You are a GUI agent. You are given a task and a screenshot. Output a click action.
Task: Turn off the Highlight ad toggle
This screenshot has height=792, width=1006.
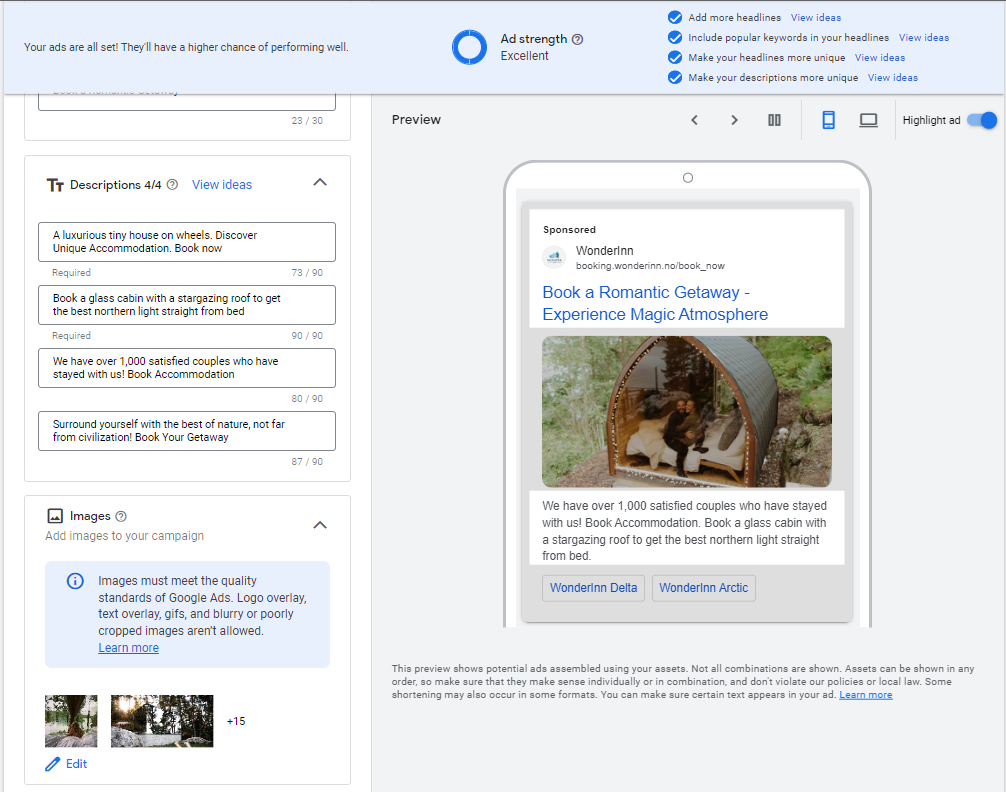coord(982,120)
